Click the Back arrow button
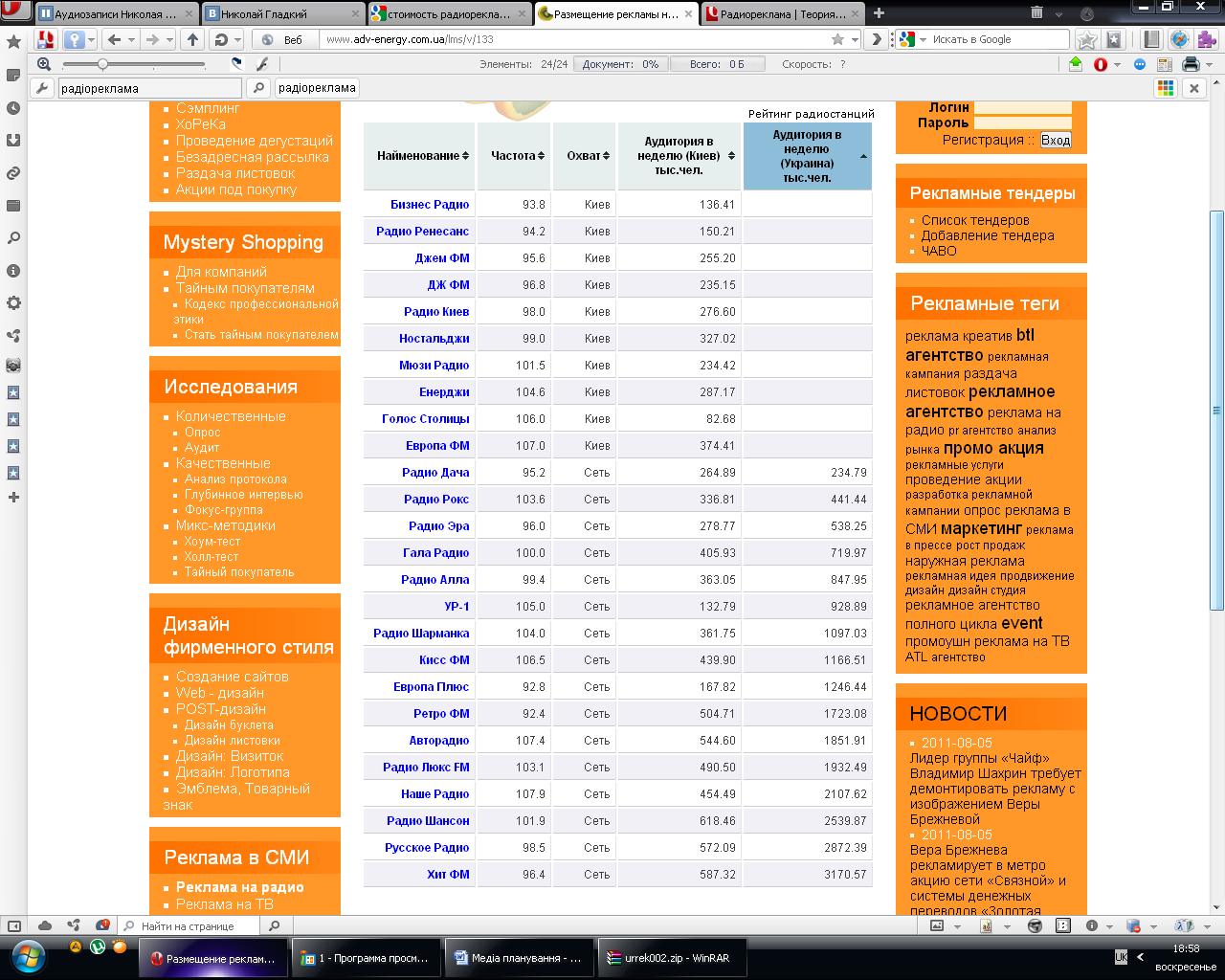This screenshot has height=980, width=1225. pos(115,39)
